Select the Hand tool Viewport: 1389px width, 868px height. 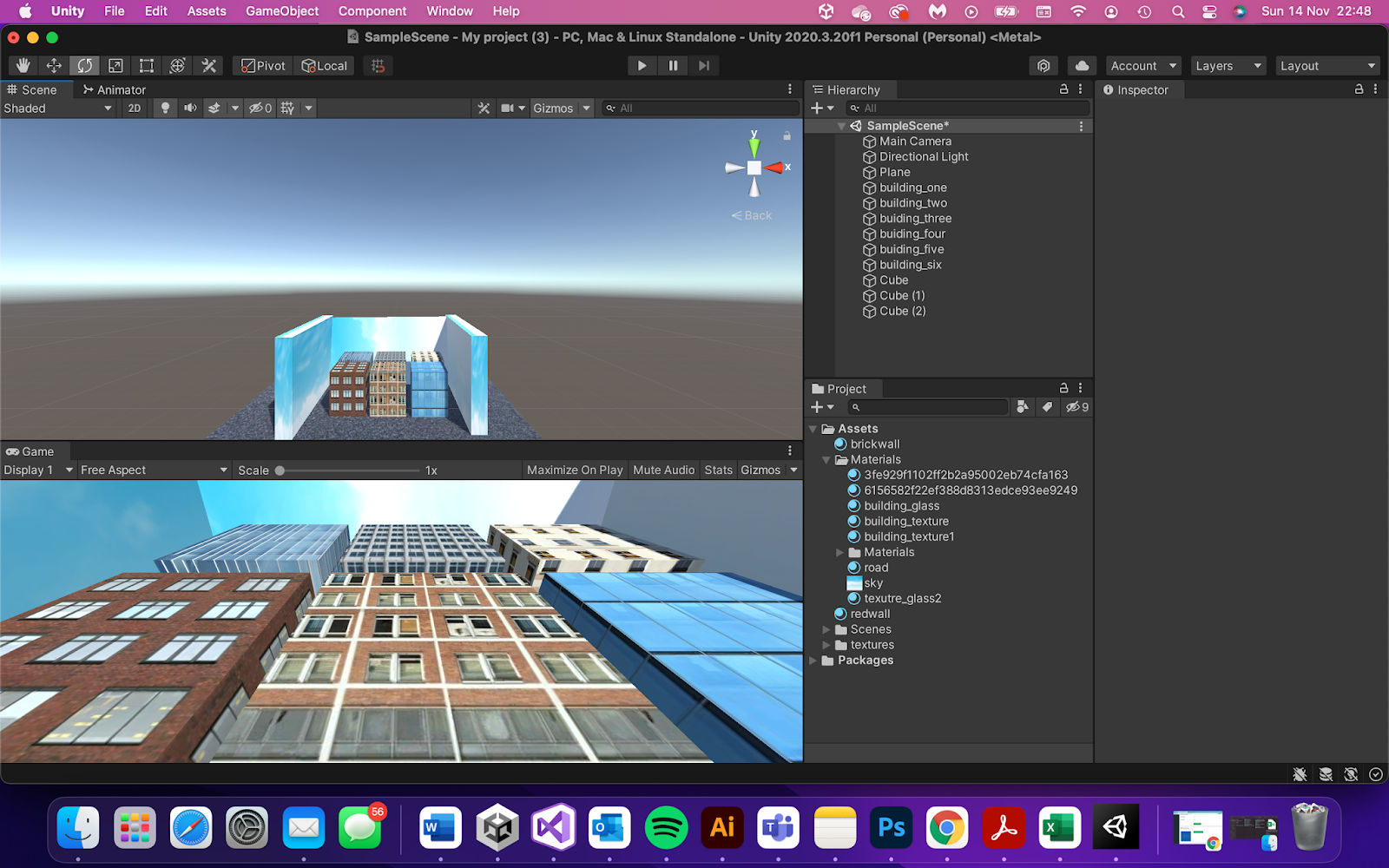[23, 66]
